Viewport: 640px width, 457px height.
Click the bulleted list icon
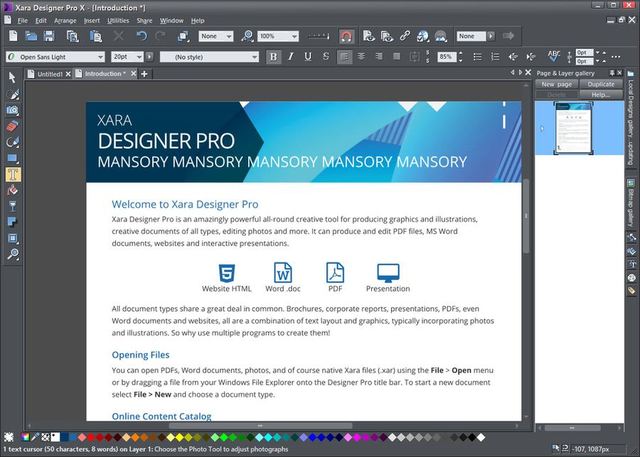tap(477, 57)
